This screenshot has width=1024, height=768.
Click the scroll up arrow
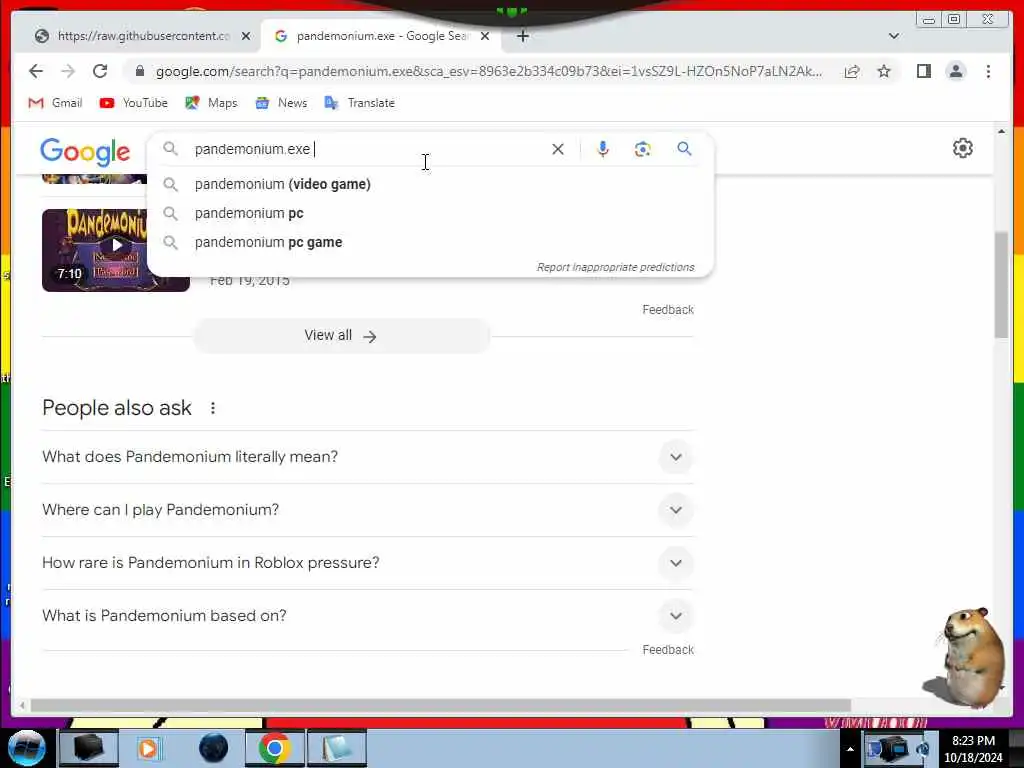coord(1001,132)
